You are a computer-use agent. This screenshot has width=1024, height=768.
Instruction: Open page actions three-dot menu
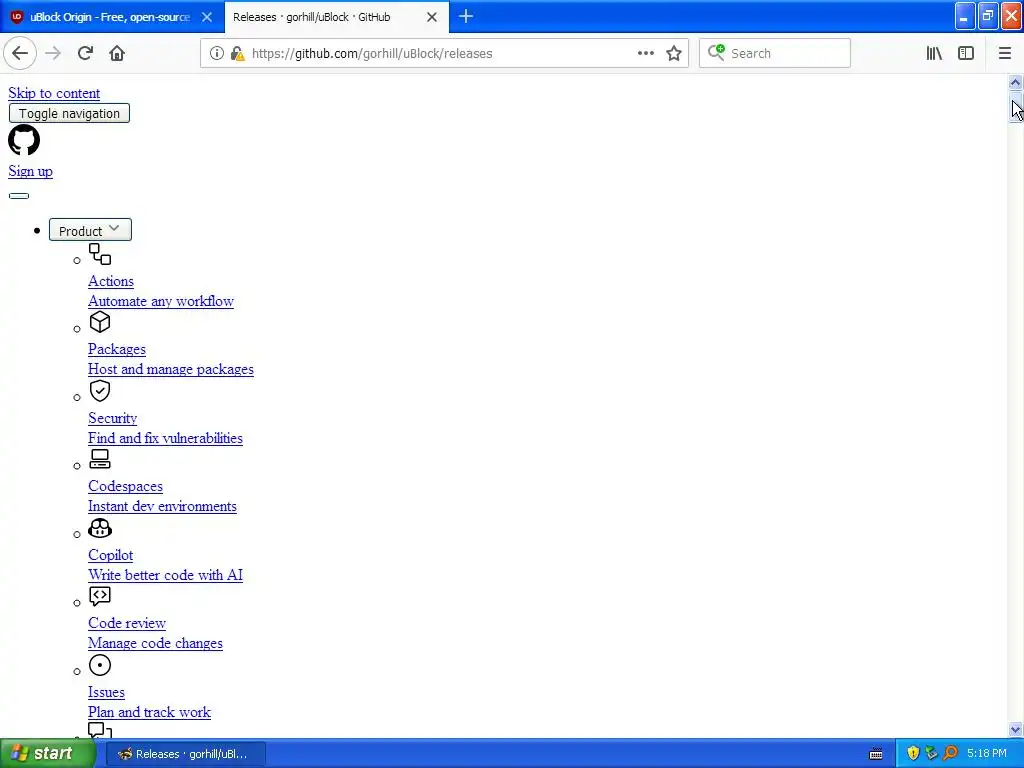[x=645, y=54]
